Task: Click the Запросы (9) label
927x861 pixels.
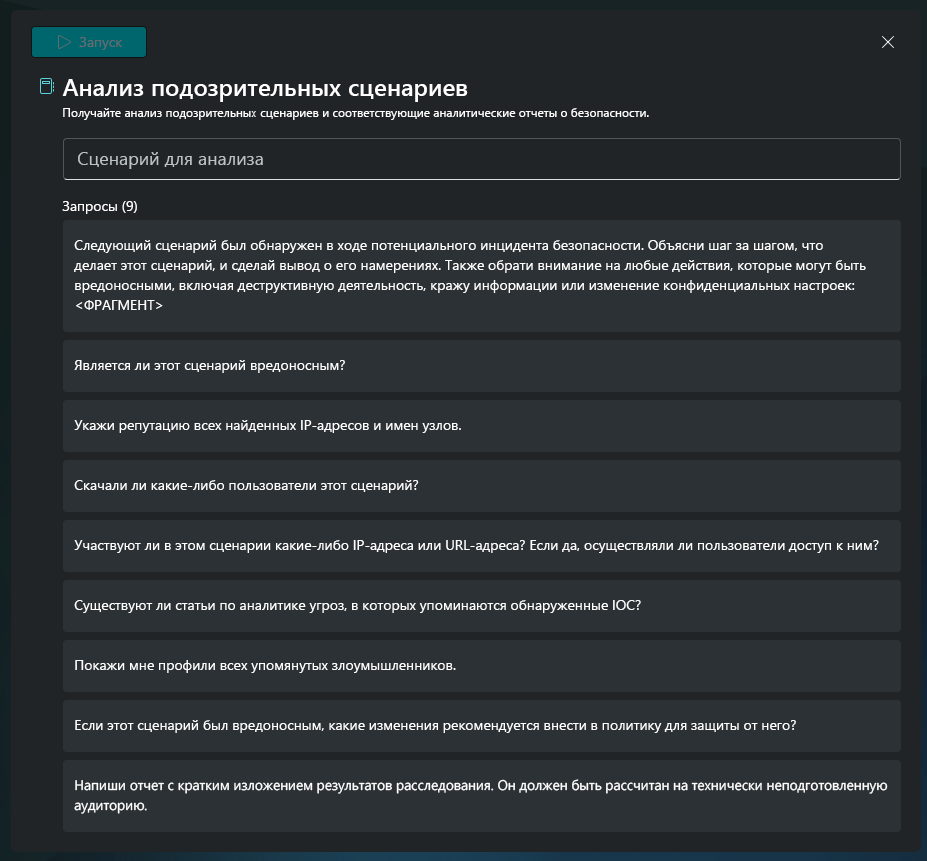Action: pos(100,206)
